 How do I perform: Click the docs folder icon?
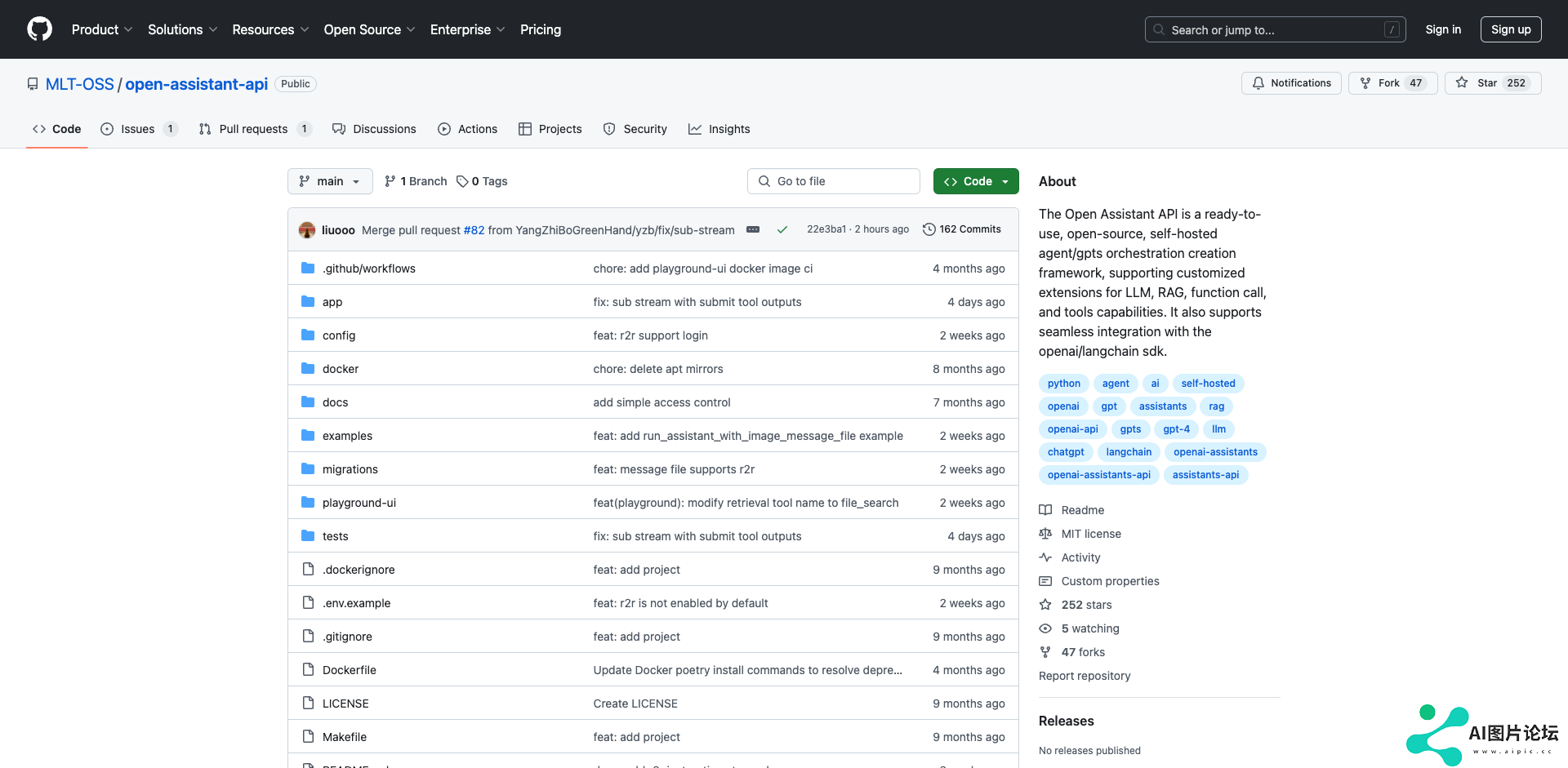click(308, 402)
